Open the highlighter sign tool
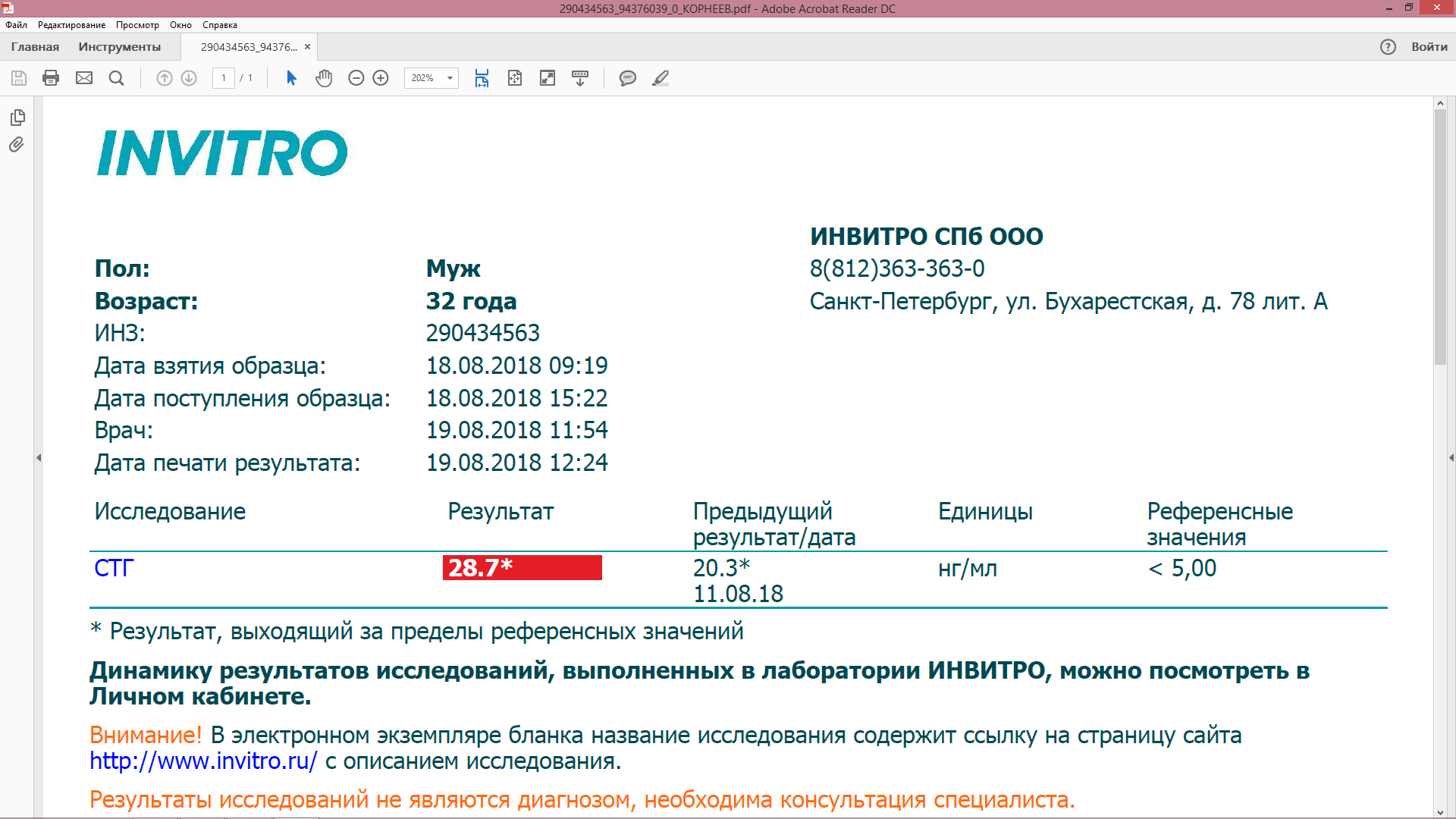The width and height of the screenshot is (1456, 819). click(661, 78)
